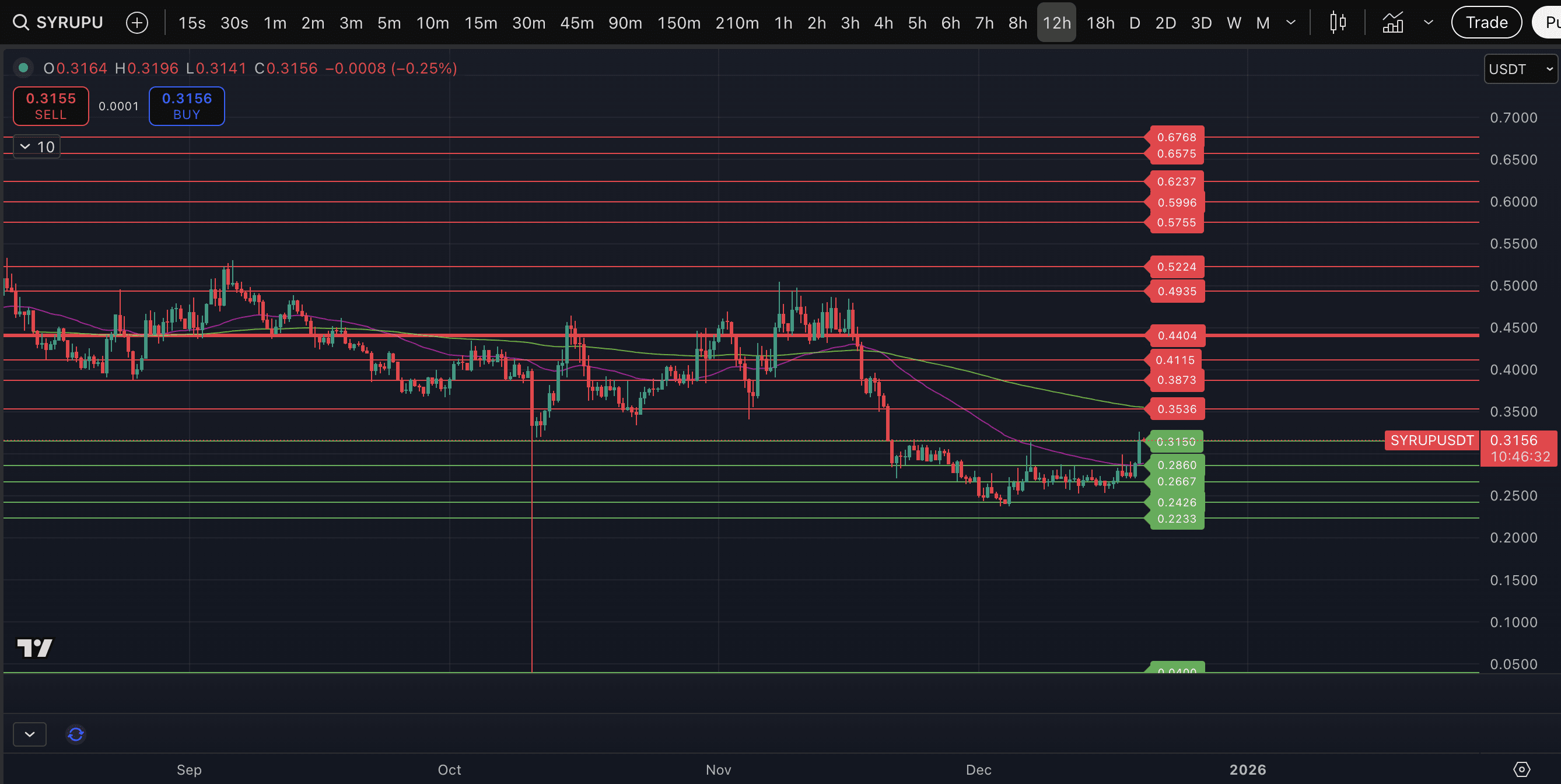The image size is (1561, 784).
Task: Click the 0.3156 BUY button
Action: (187, 106)
